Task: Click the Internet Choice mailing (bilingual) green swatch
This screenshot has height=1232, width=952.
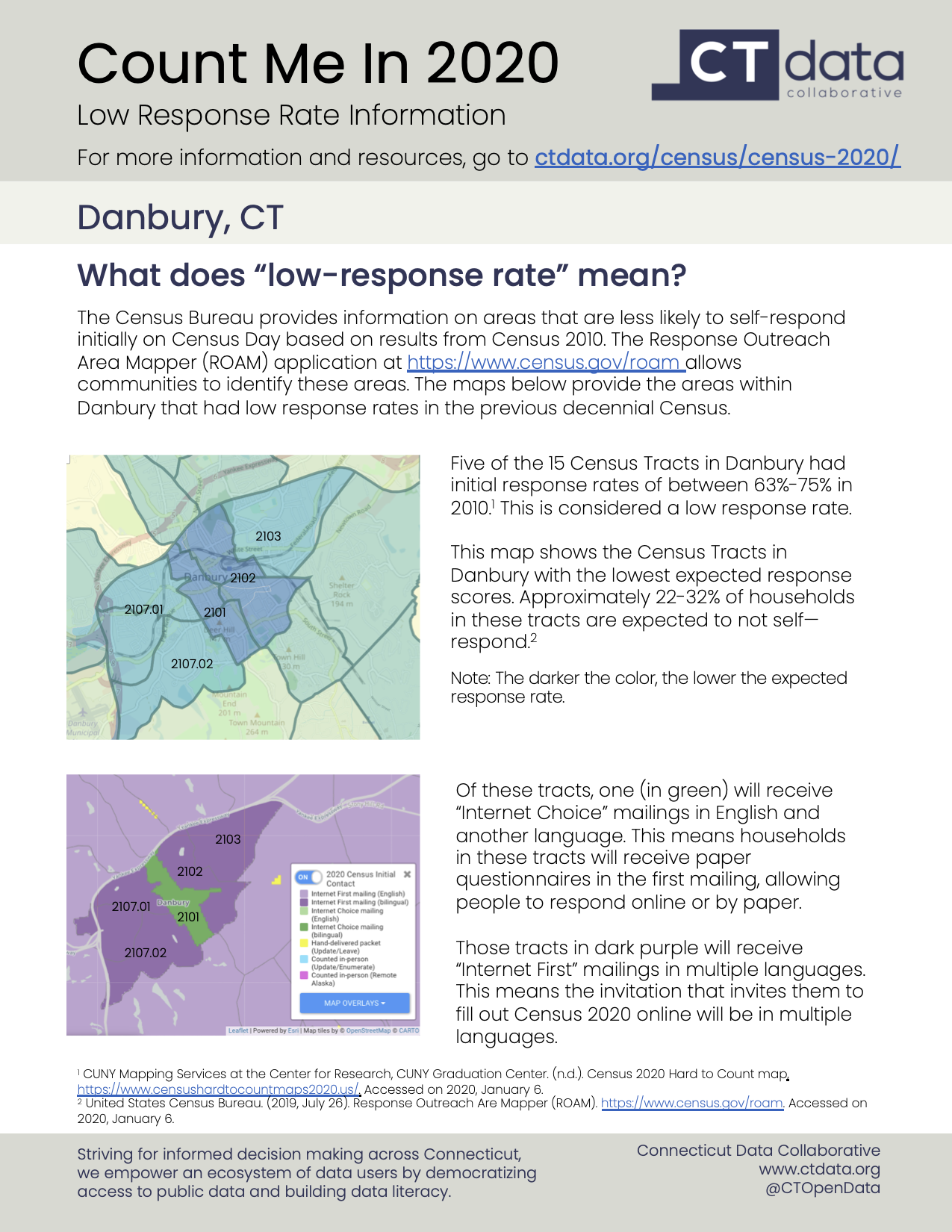Action: (x=304, y=927)
